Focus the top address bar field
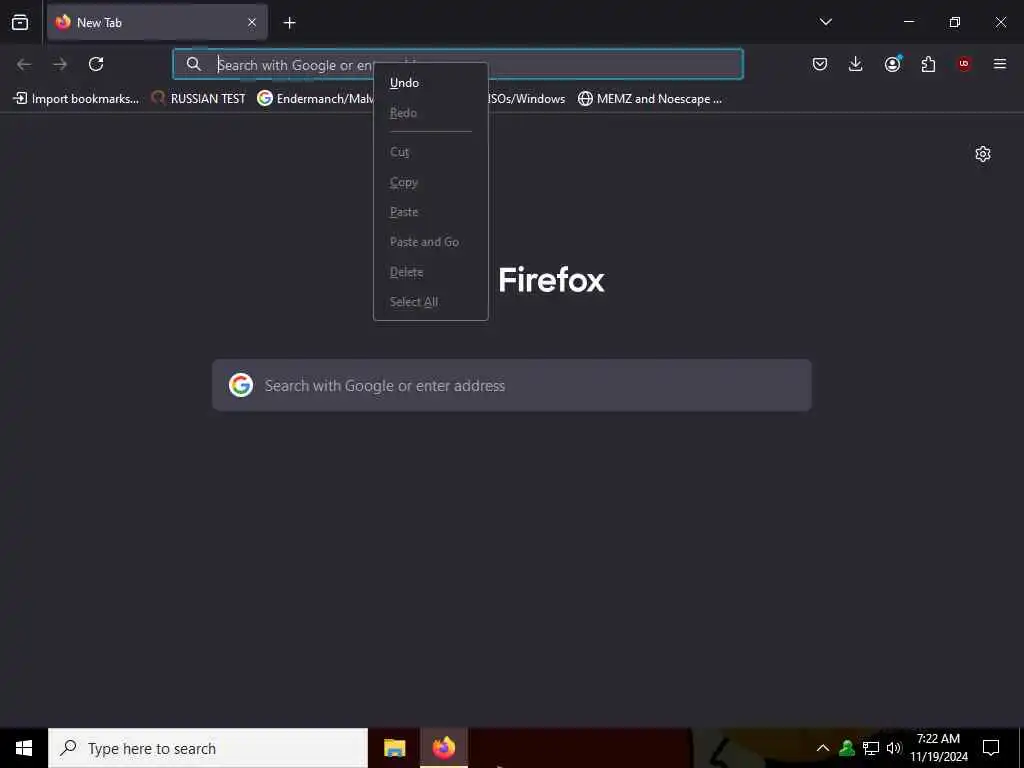This screenshot has width=1024, height=768. 458,64
